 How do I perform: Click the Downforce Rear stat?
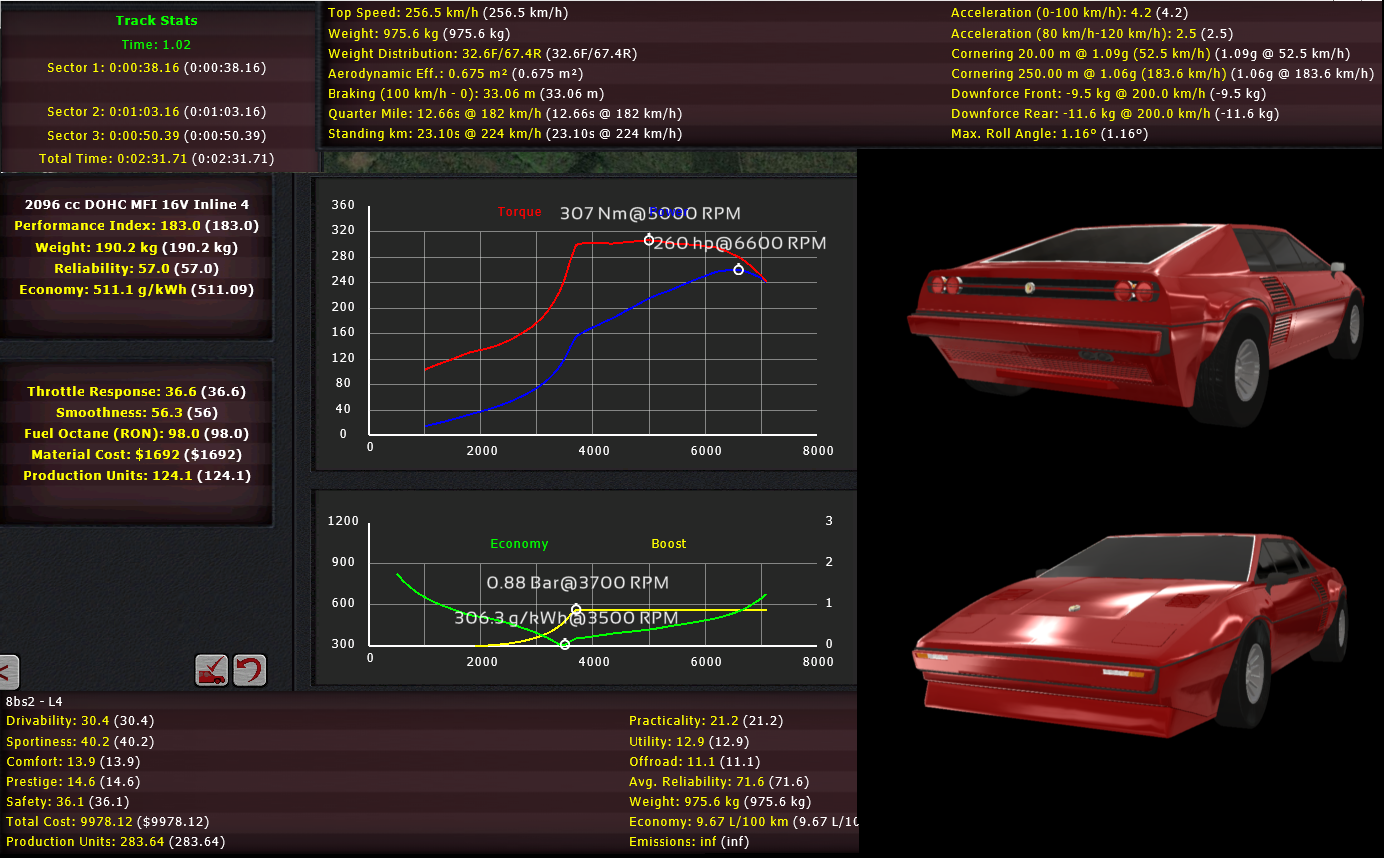(1115, 113)
